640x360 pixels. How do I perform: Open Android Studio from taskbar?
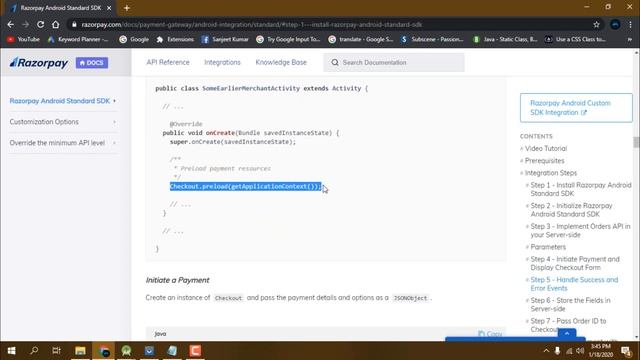pyautogui.click(x=126, y=351)
